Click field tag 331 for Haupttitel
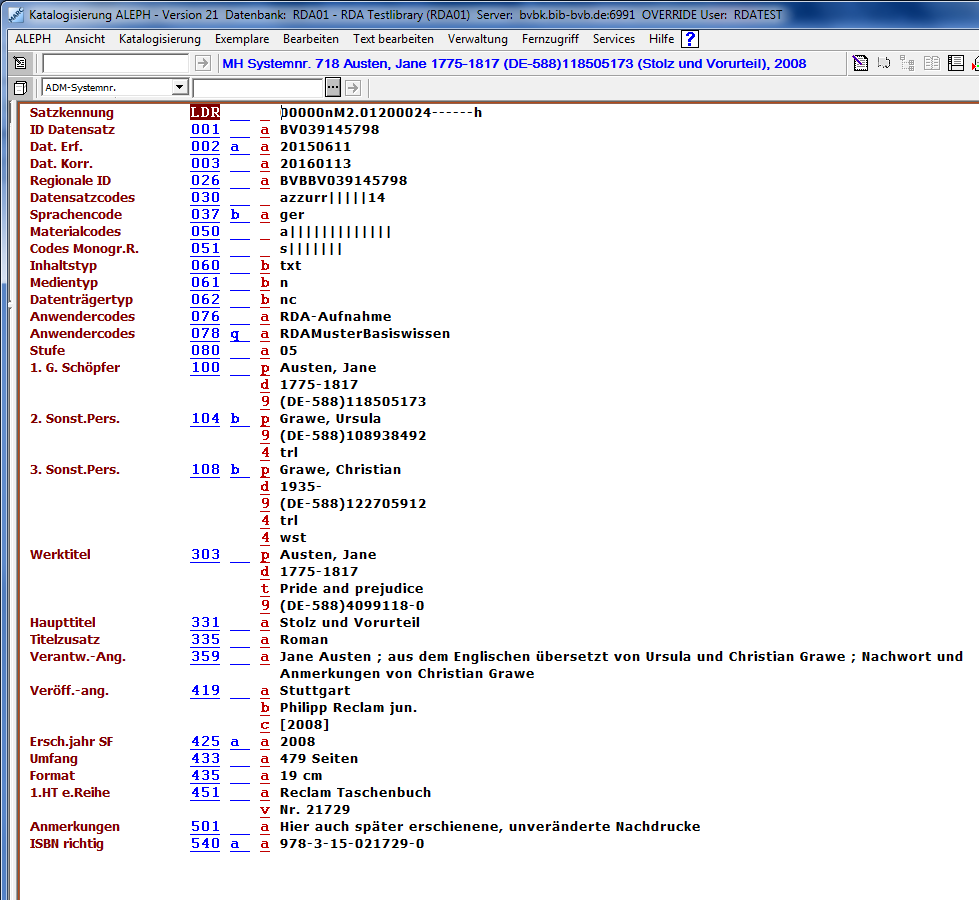 (x=205, y=623)
